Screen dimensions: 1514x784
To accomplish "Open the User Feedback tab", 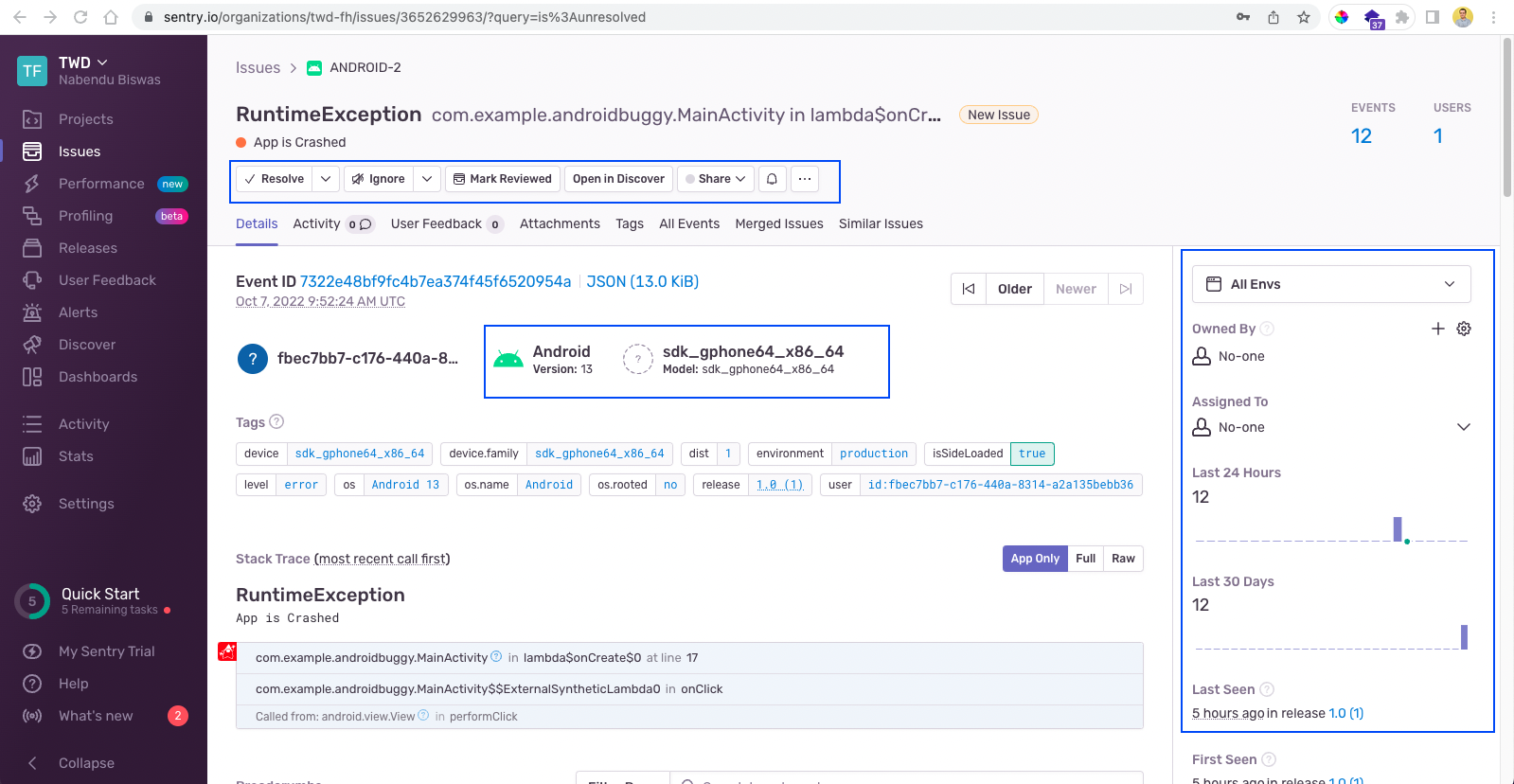I will (x=446, y=223).
